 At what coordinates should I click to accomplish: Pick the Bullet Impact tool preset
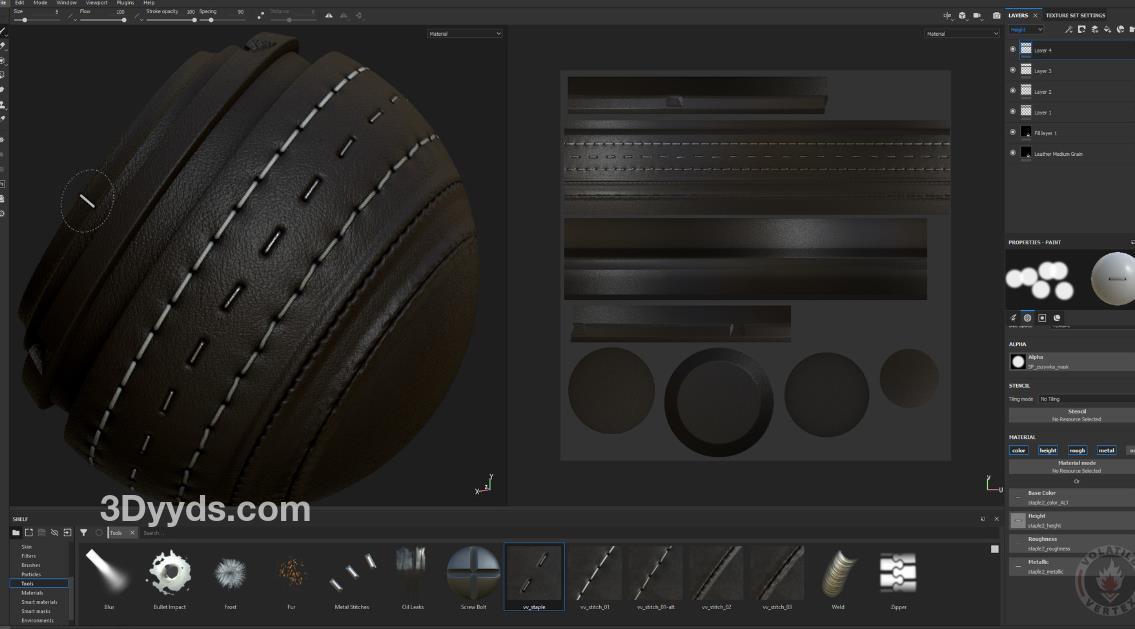169,574
